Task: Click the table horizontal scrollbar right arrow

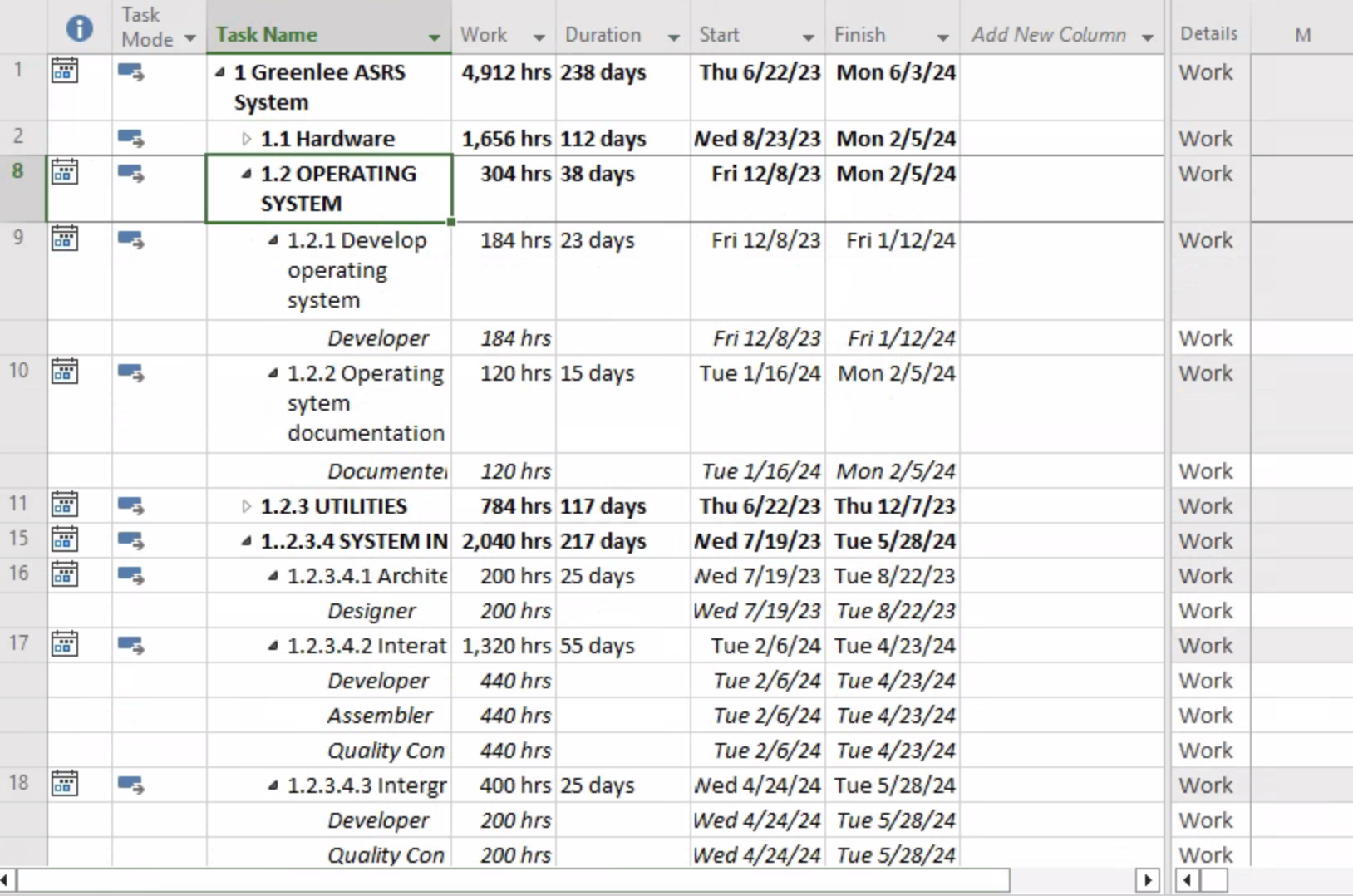Action: pyautogui.click(x=1148, y=879)
